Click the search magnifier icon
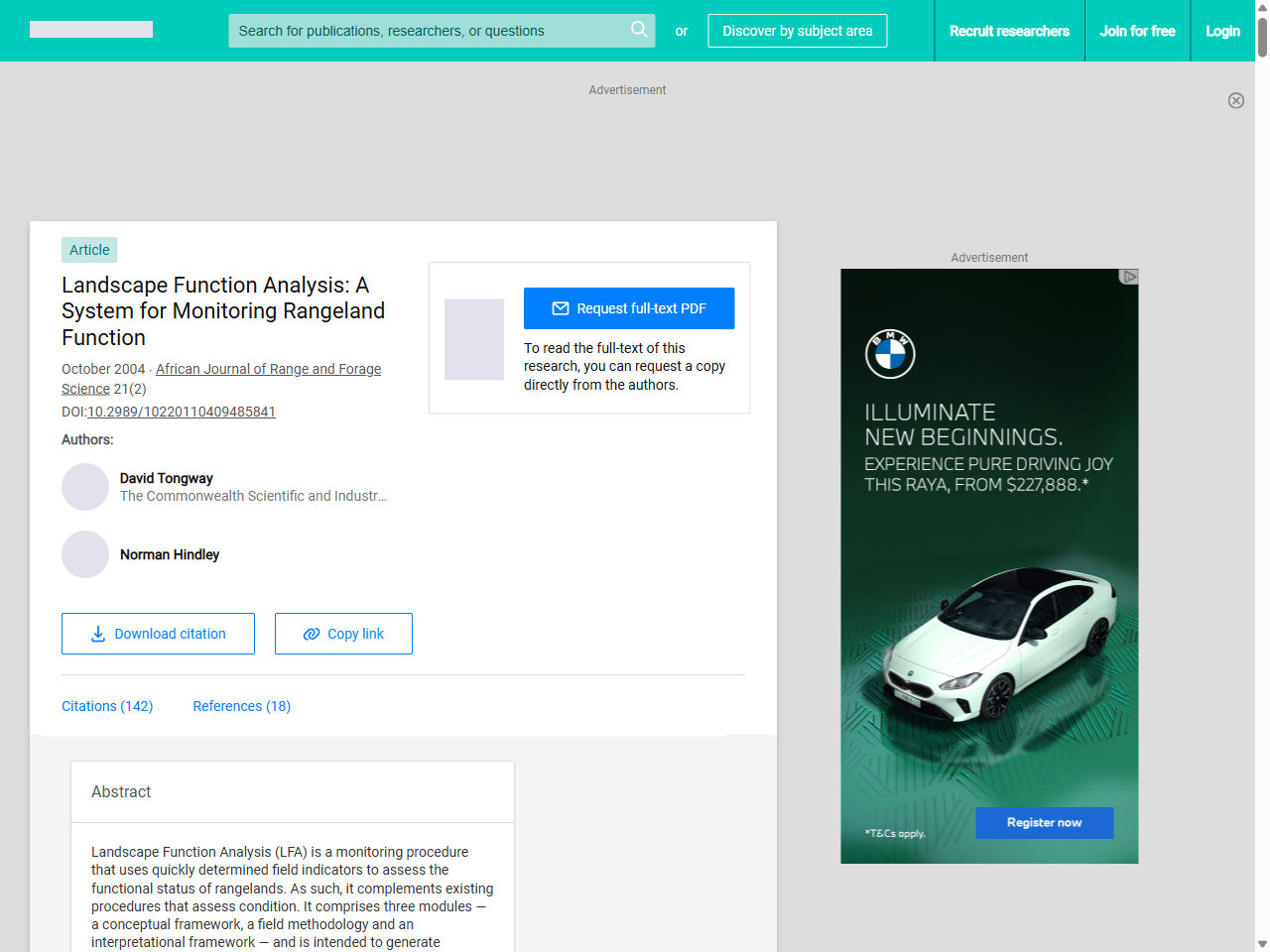The width and height of the screenshot is (1270, 952). (639, 30)
